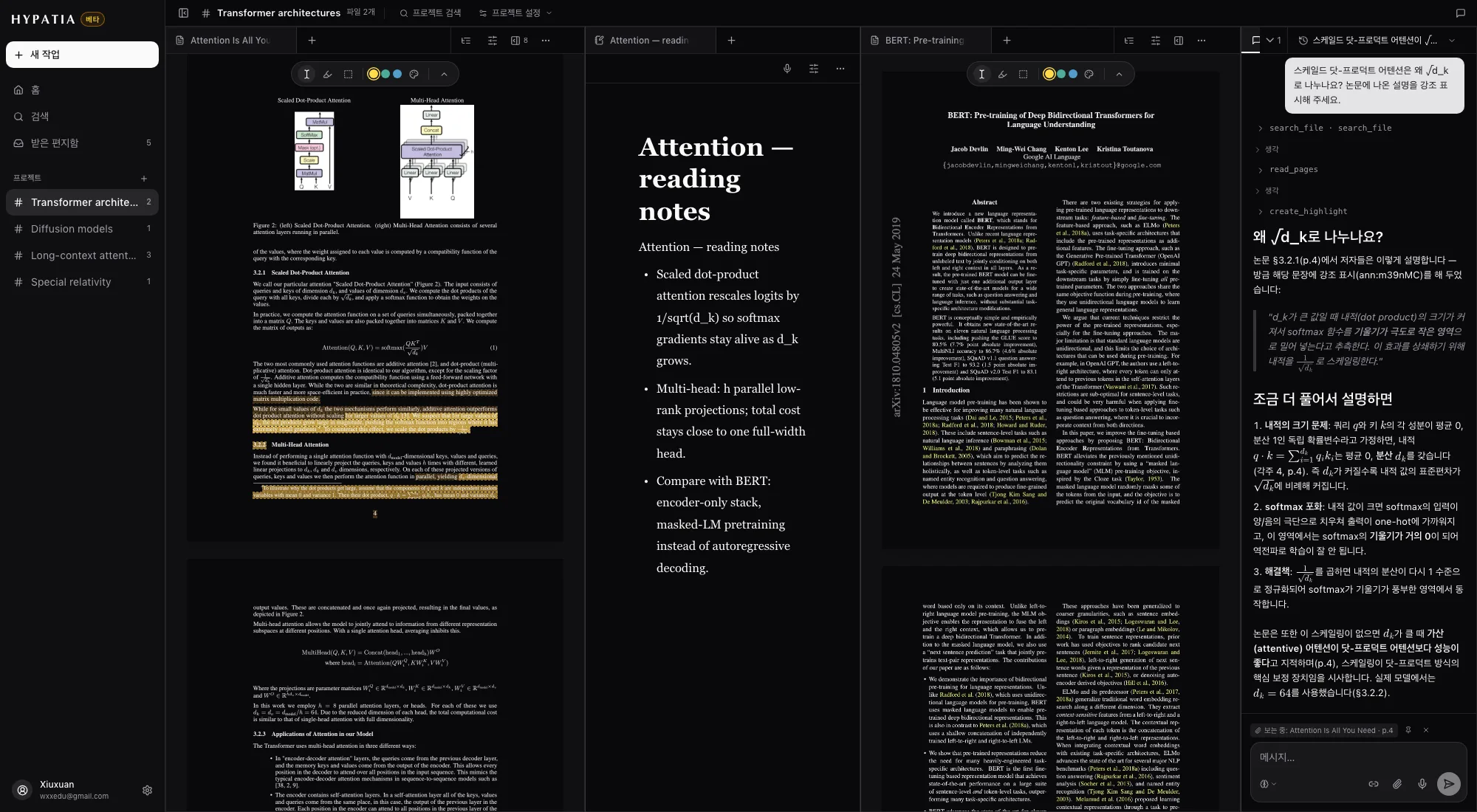Open view settings sliders in the Attention Is All You Need pane

(493, 41)
